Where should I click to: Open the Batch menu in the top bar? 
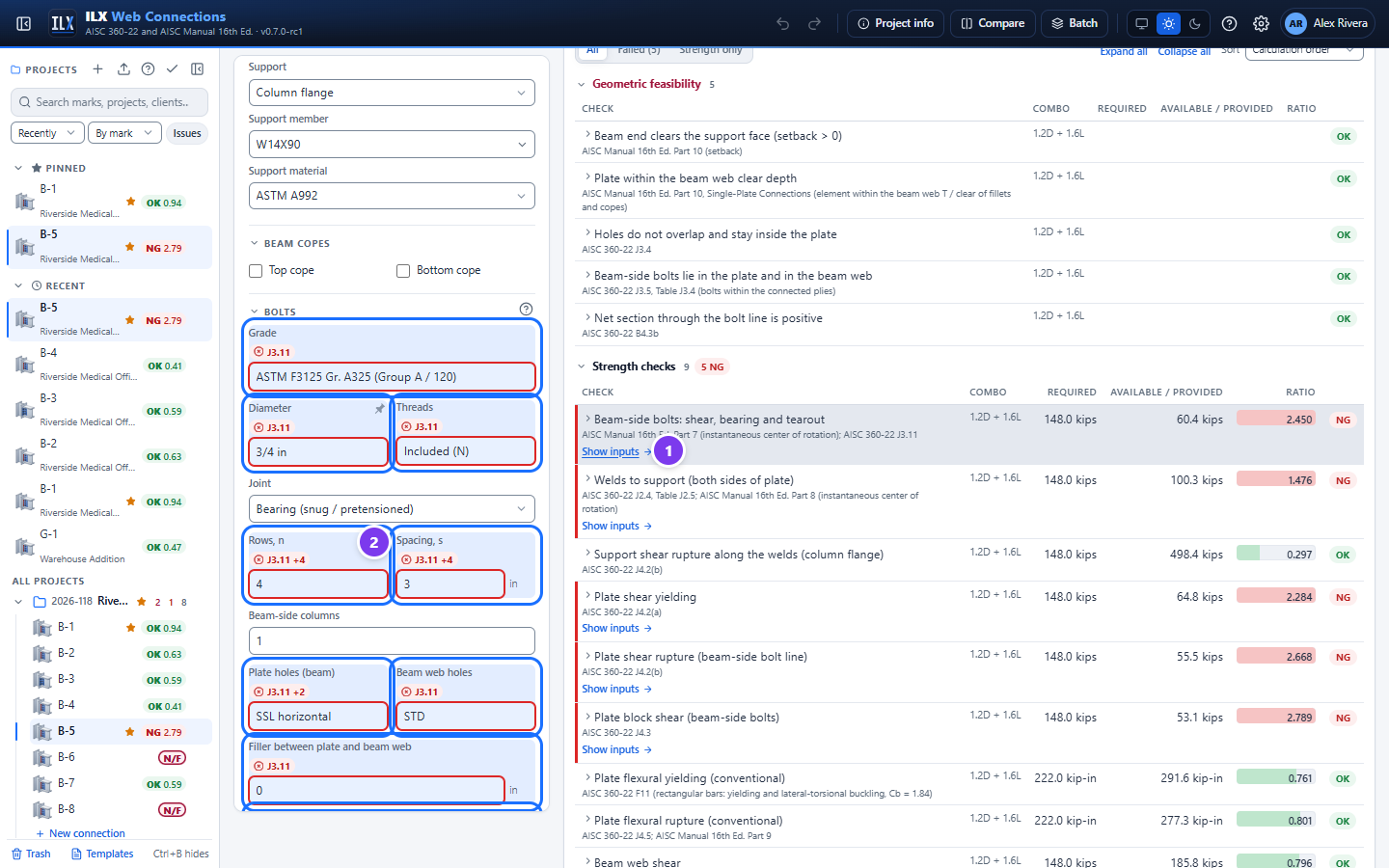pyautogui.click(x=1075, y=23)
